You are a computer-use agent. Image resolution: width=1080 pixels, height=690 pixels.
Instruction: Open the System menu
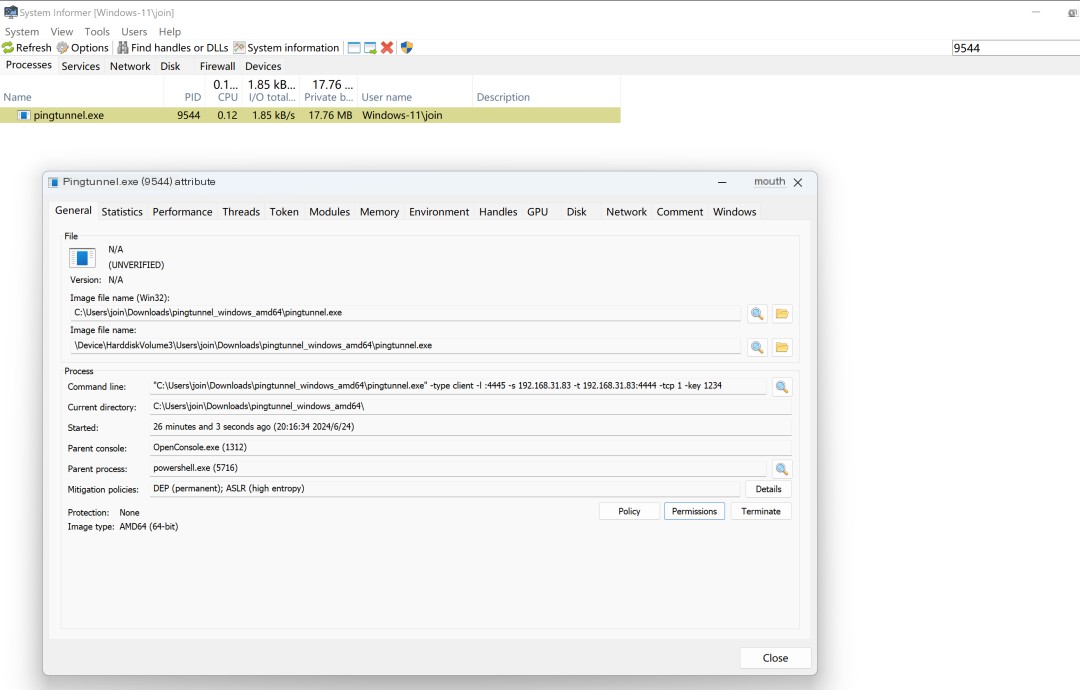coord(22,32)
